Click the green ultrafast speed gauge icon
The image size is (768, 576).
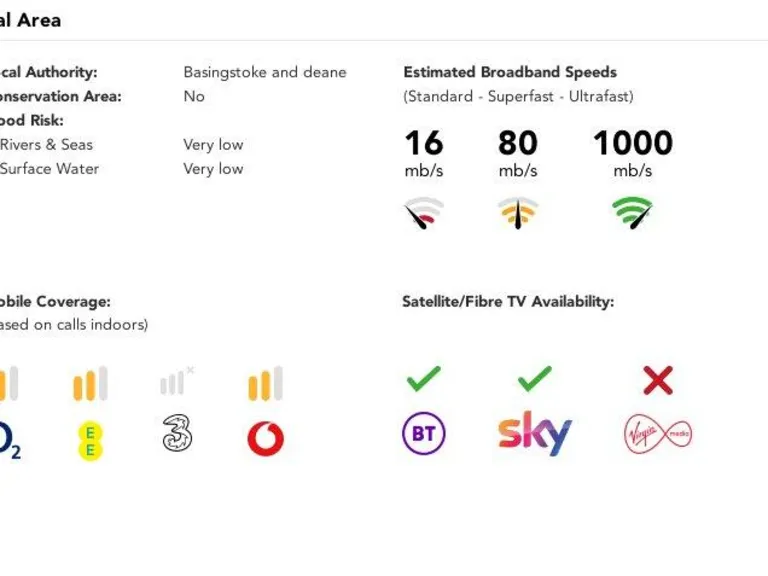click(632, 212)
